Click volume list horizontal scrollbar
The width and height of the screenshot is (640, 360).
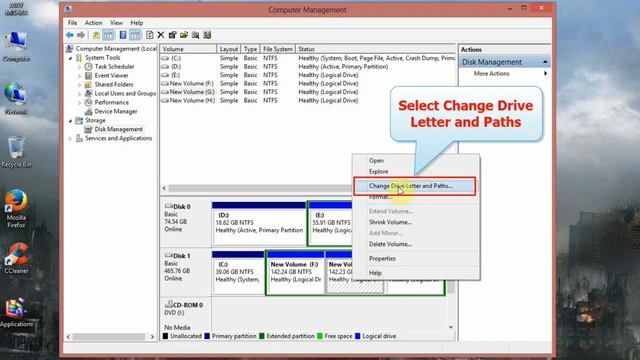point(260,188)
